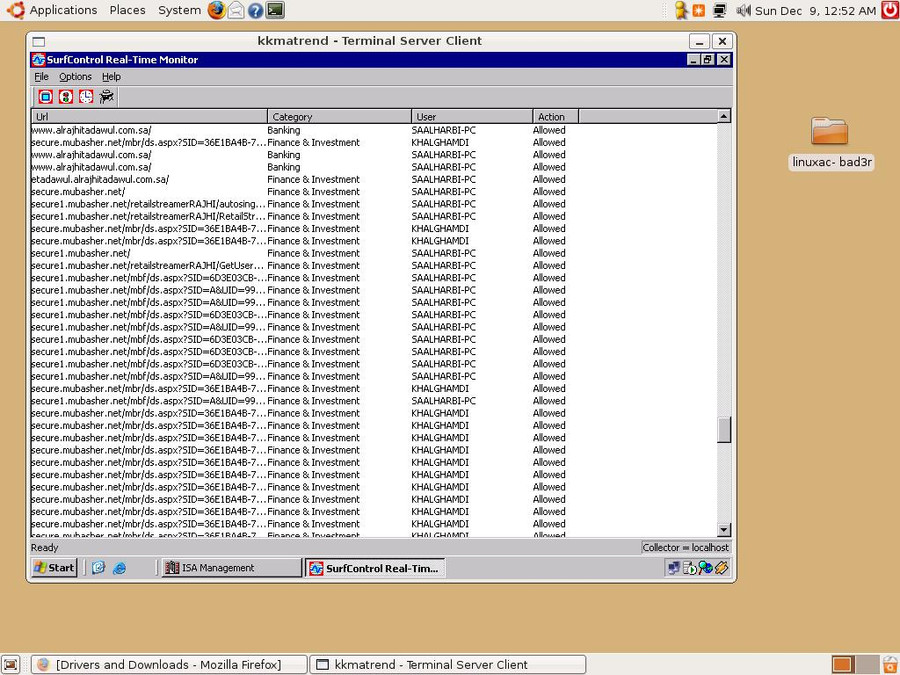
Task: Click the User column header
Action: (x=472, y=117)
